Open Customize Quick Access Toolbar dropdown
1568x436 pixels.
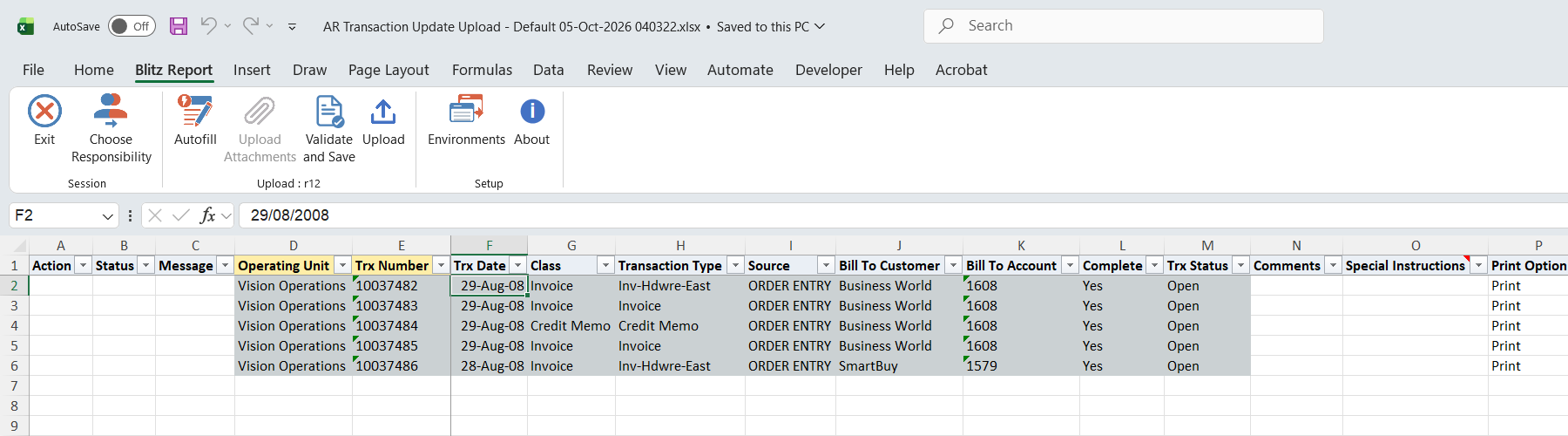(292, 27)
